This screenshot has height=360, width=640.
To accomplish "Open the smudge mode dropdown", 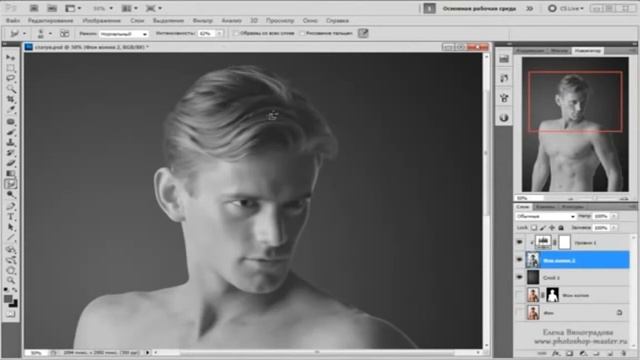I will pos(124,34).
